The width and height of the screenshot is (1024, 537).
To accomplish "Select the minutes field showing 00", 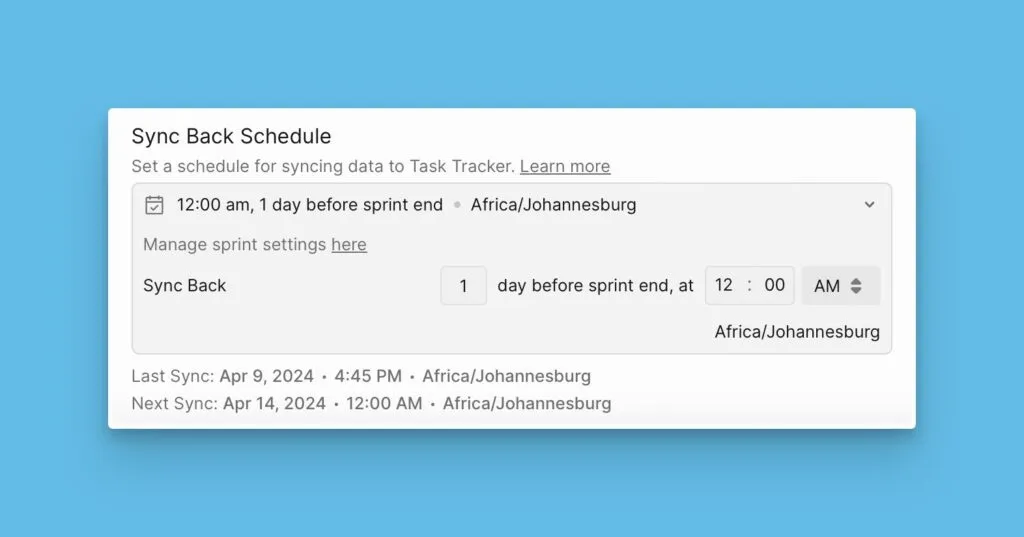I will [x=774, y=285].
